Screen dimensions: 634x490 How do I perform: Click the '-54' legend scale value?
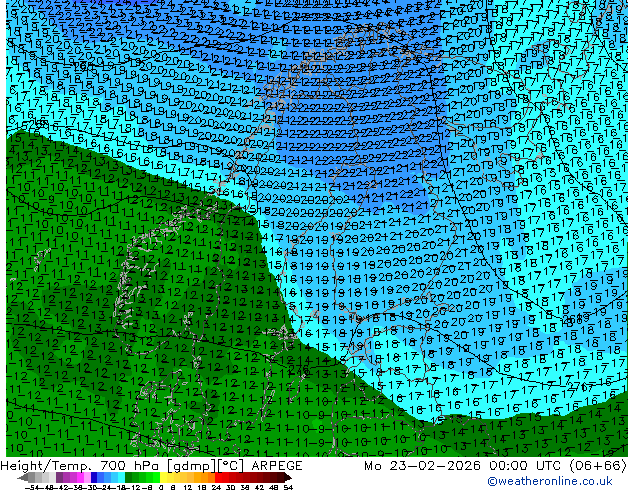point(32,488)
